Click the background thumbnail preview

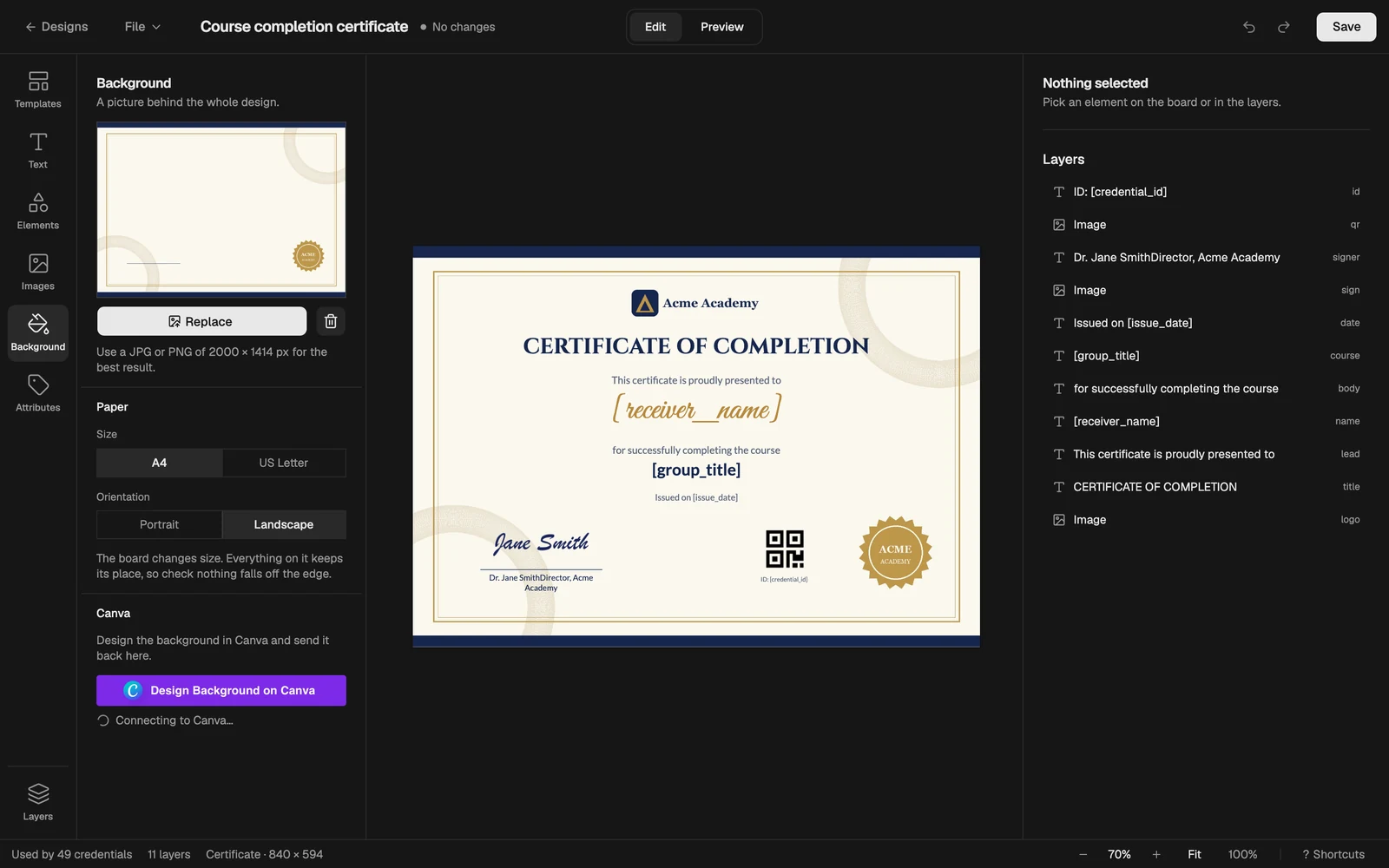[x=221, y=209]
